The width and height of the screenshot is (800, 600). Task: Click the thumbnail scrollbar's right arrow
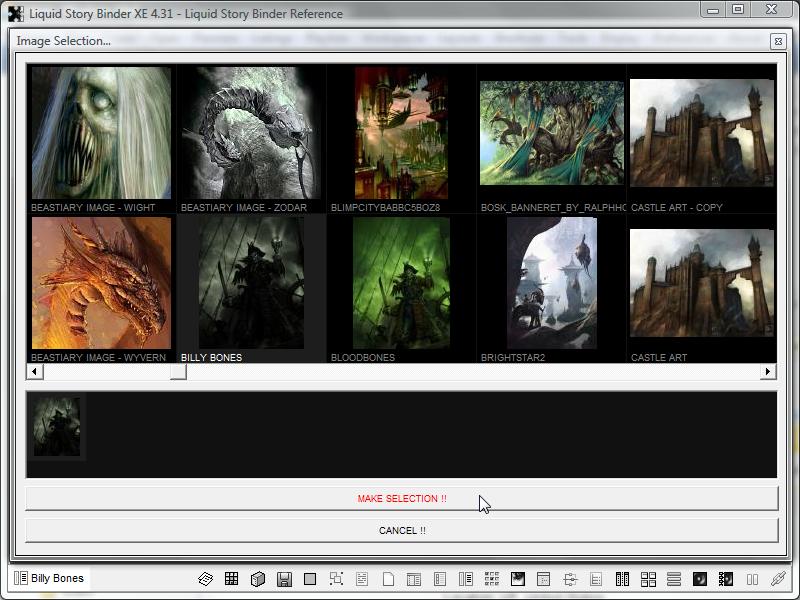(x=768, y=372)
